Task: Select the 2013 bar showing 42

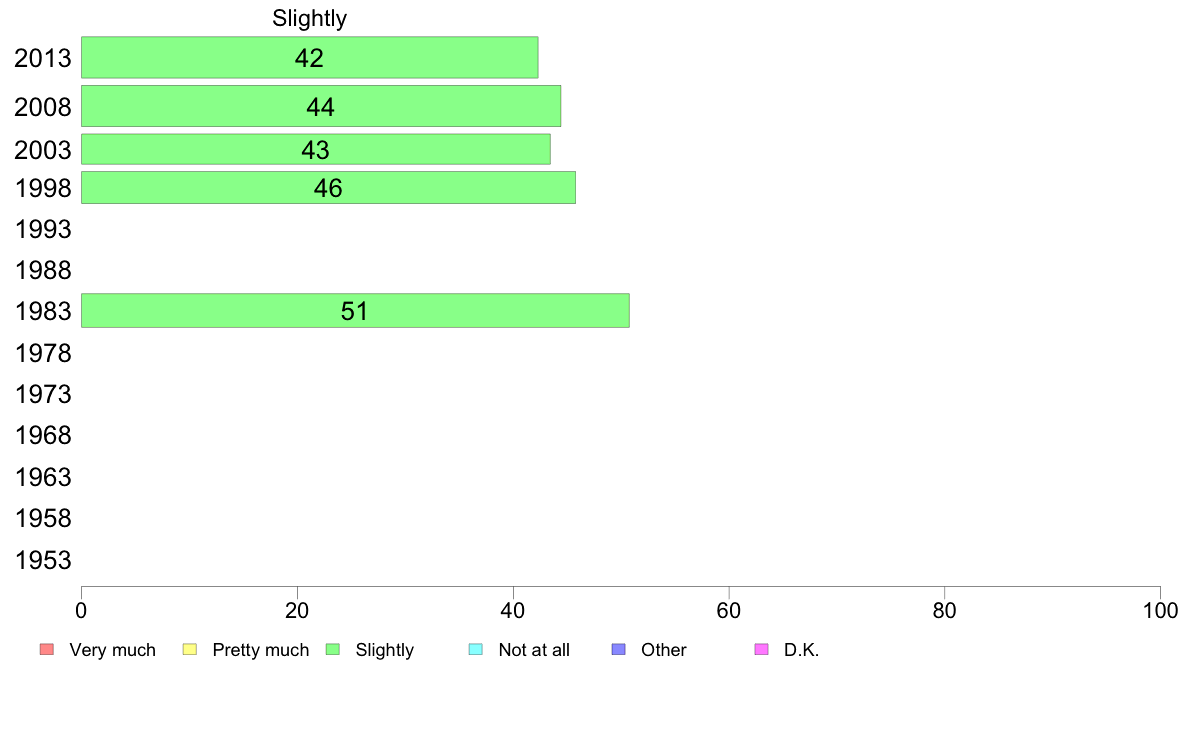Action: coord(309,58)
